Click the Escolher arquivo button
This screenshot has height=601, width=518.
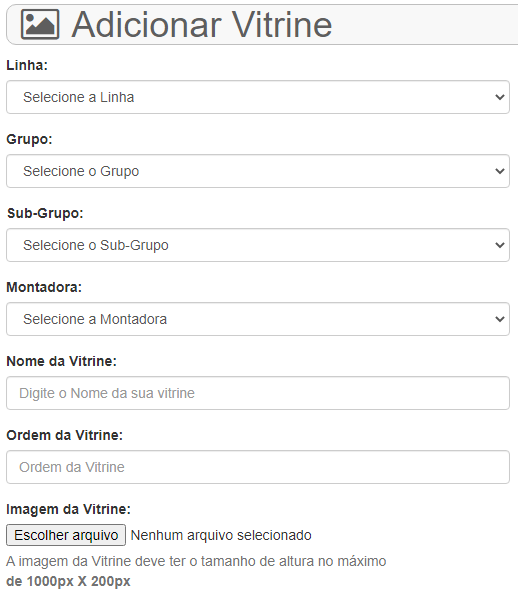point(66,535)
